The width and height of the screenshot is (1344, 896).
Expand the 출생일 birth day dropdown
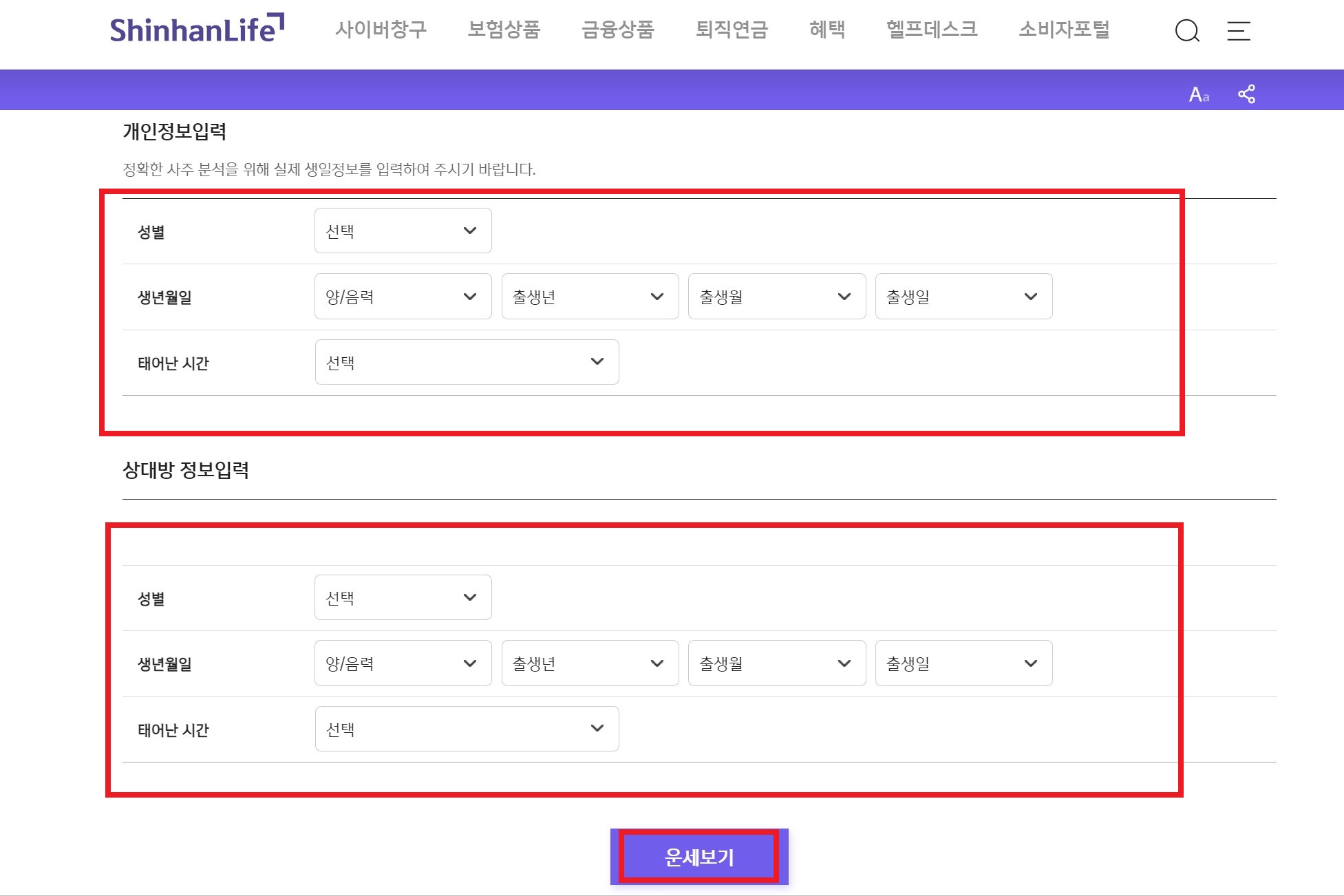pos(963,297)
